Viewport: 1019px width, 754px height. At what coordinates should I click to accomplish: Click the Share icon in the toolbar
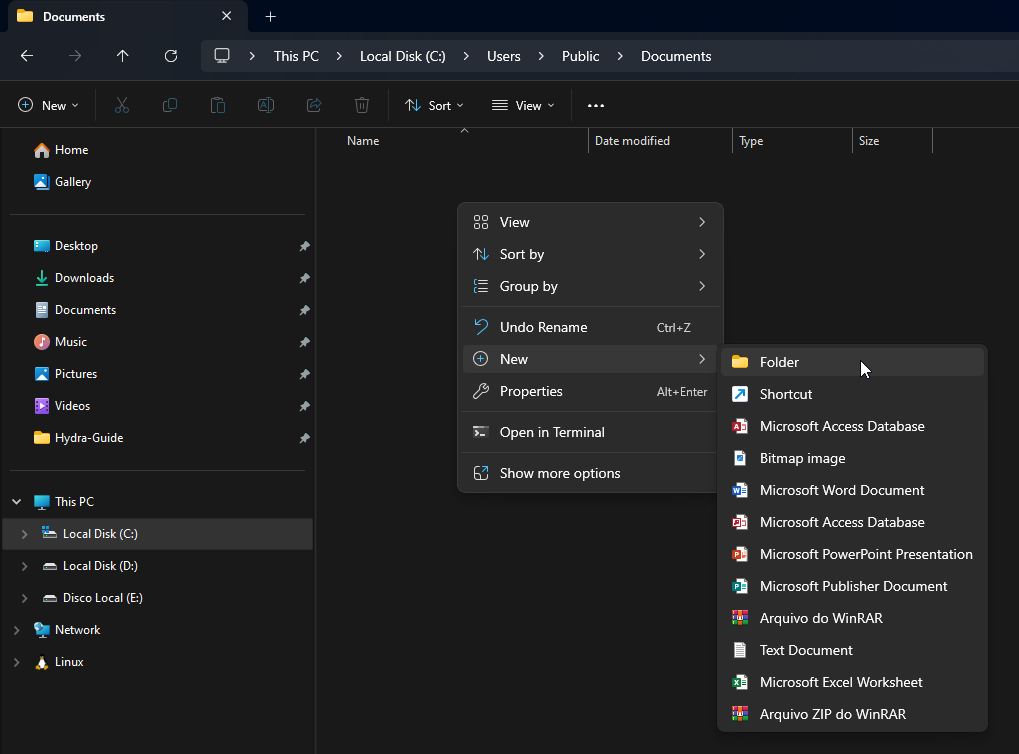click(x=313, y=104)
